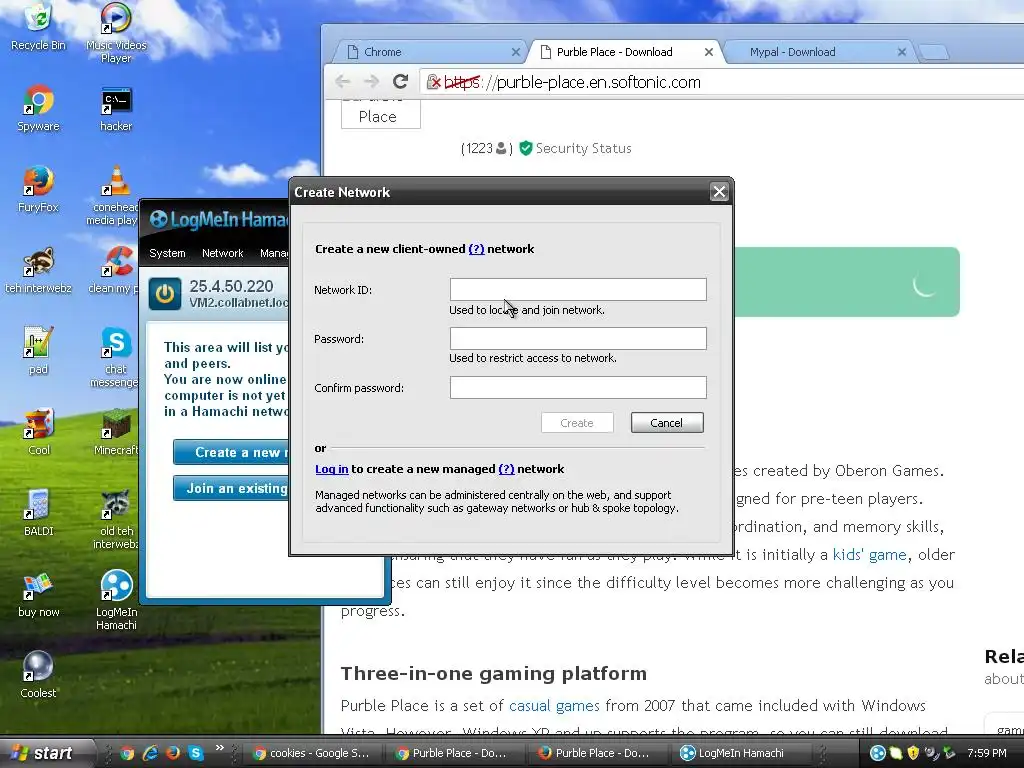This screenshot has height=768, width=1024.
Task: Click security shield tray icon
Action: [914, 753]
